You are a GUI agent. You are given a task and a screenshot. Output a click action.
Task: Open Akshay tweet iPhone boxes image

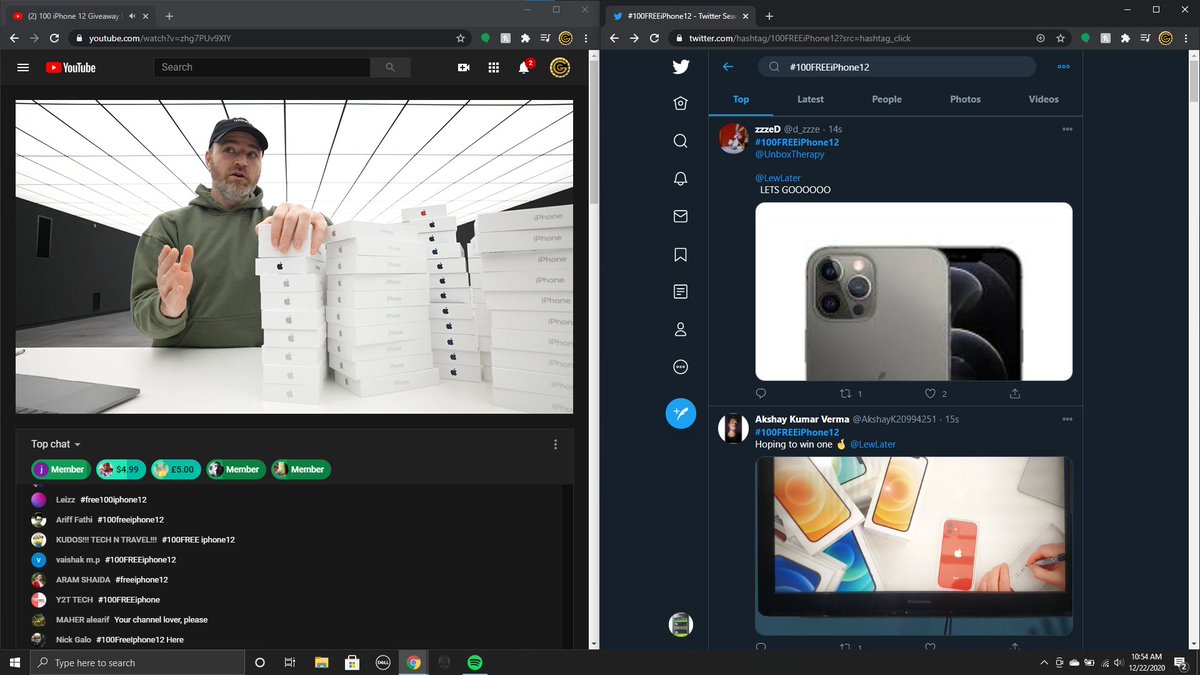(913, 545)
